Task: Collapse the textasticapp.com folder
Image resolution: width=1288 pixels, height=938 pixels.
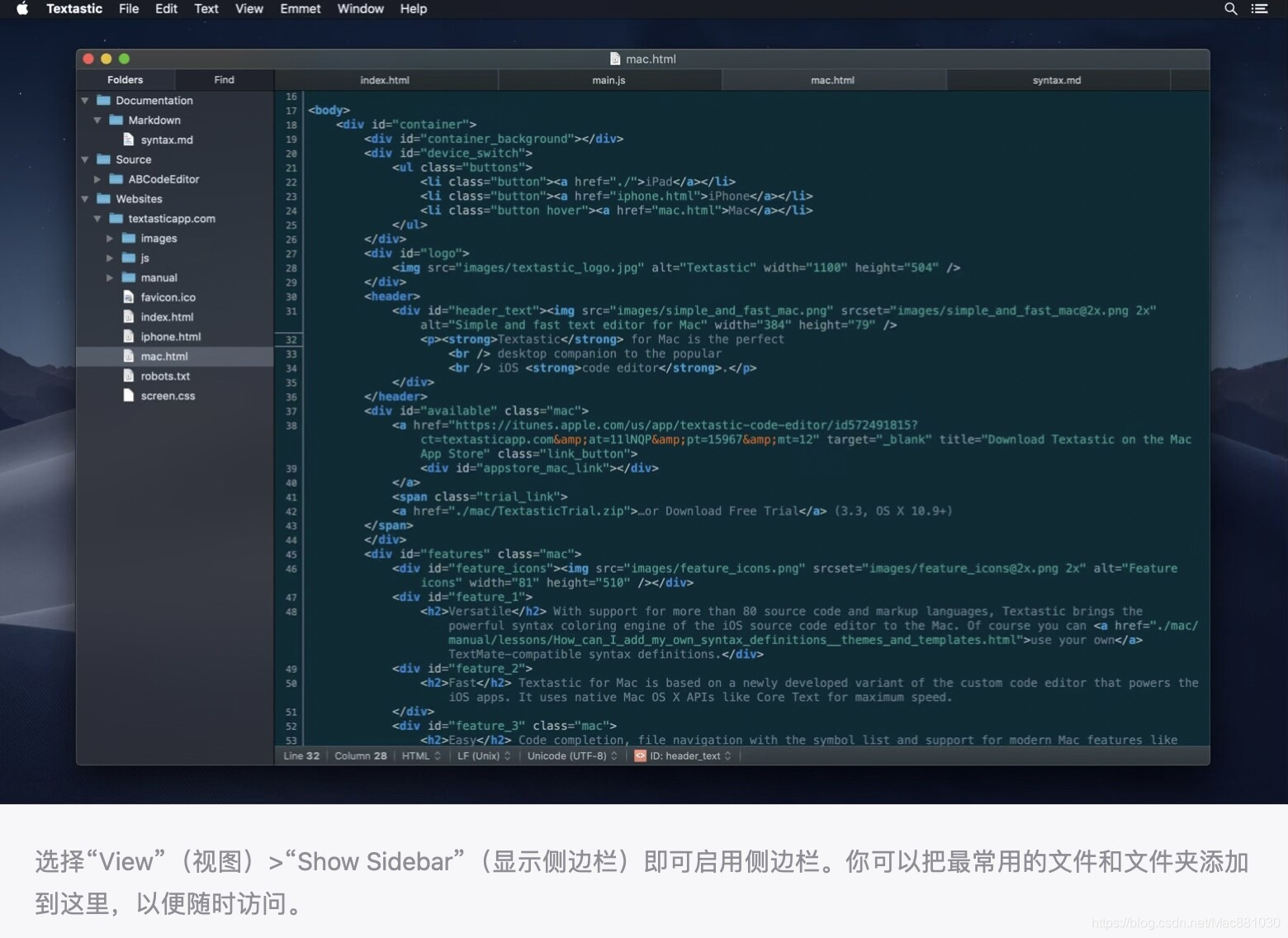Action: [97, 219]
